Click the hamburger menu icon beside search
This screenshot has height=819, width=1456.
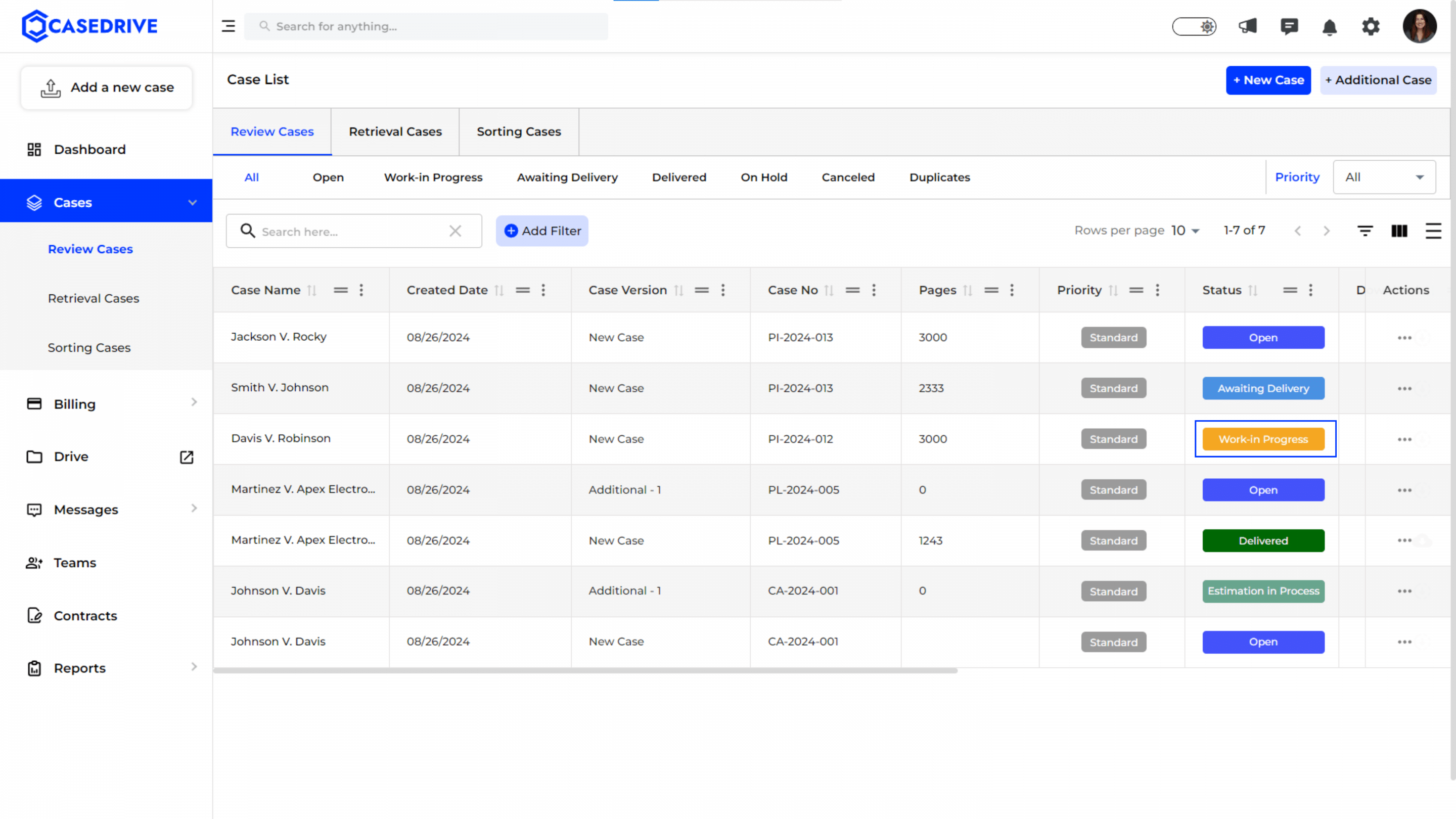point(229,26)
